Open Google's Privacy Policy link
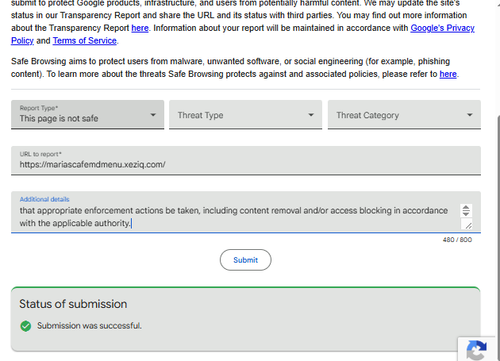Screen dimensions: 500x361 [x=442, y=28]
